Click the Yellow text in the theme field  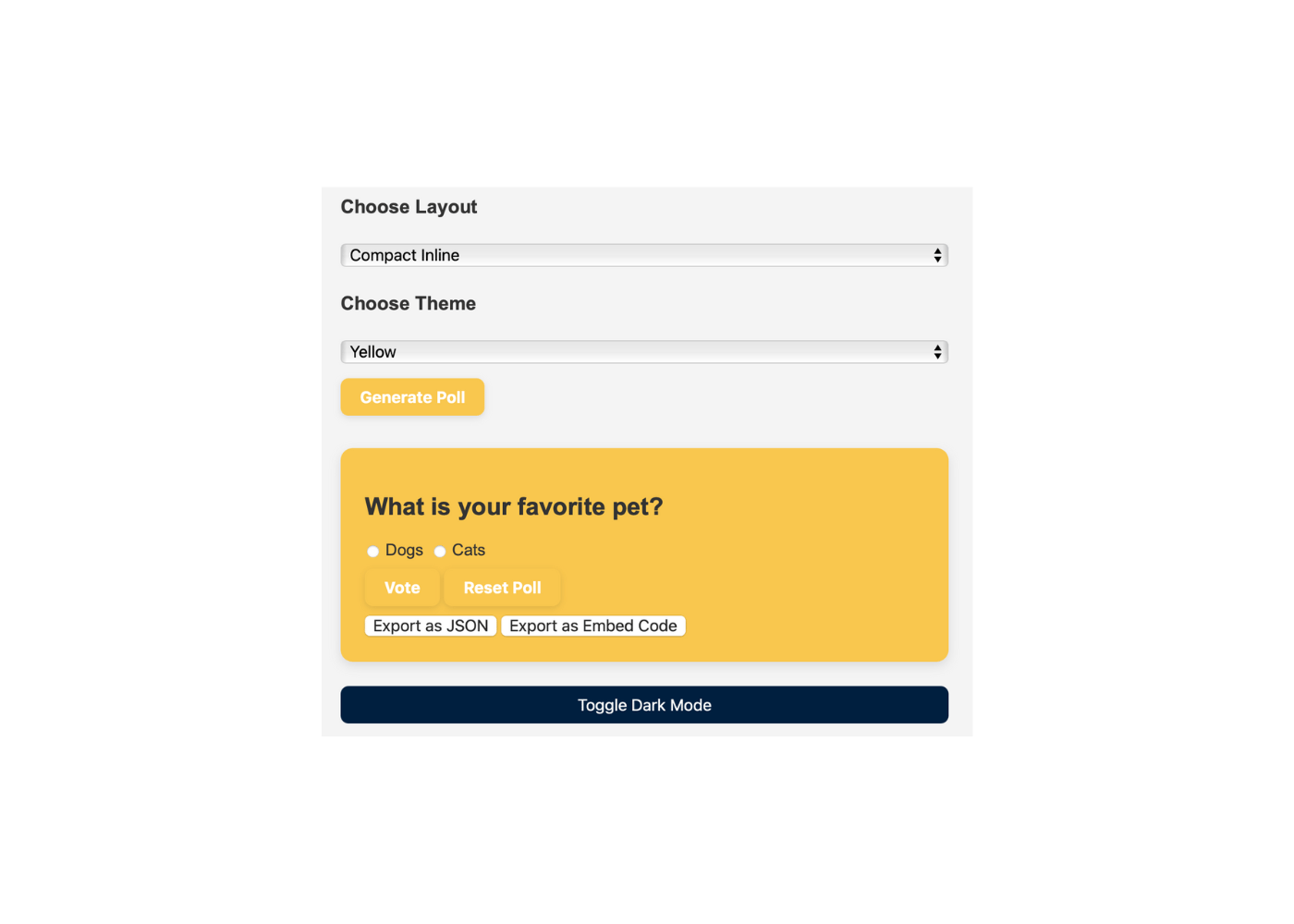click(372, 352)
